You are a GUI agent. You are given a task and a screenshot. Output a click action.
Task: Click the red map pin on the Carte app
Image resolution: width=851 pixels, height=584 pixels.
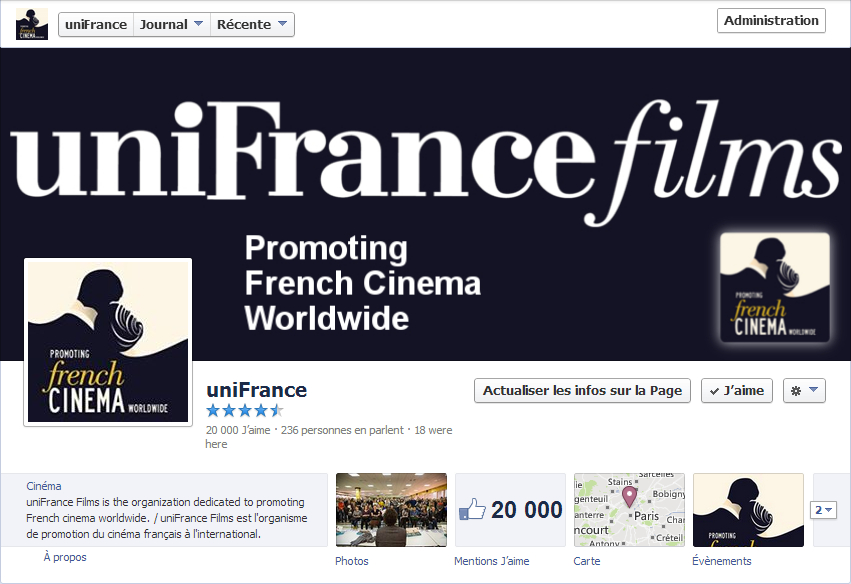(x=630, y=496)
